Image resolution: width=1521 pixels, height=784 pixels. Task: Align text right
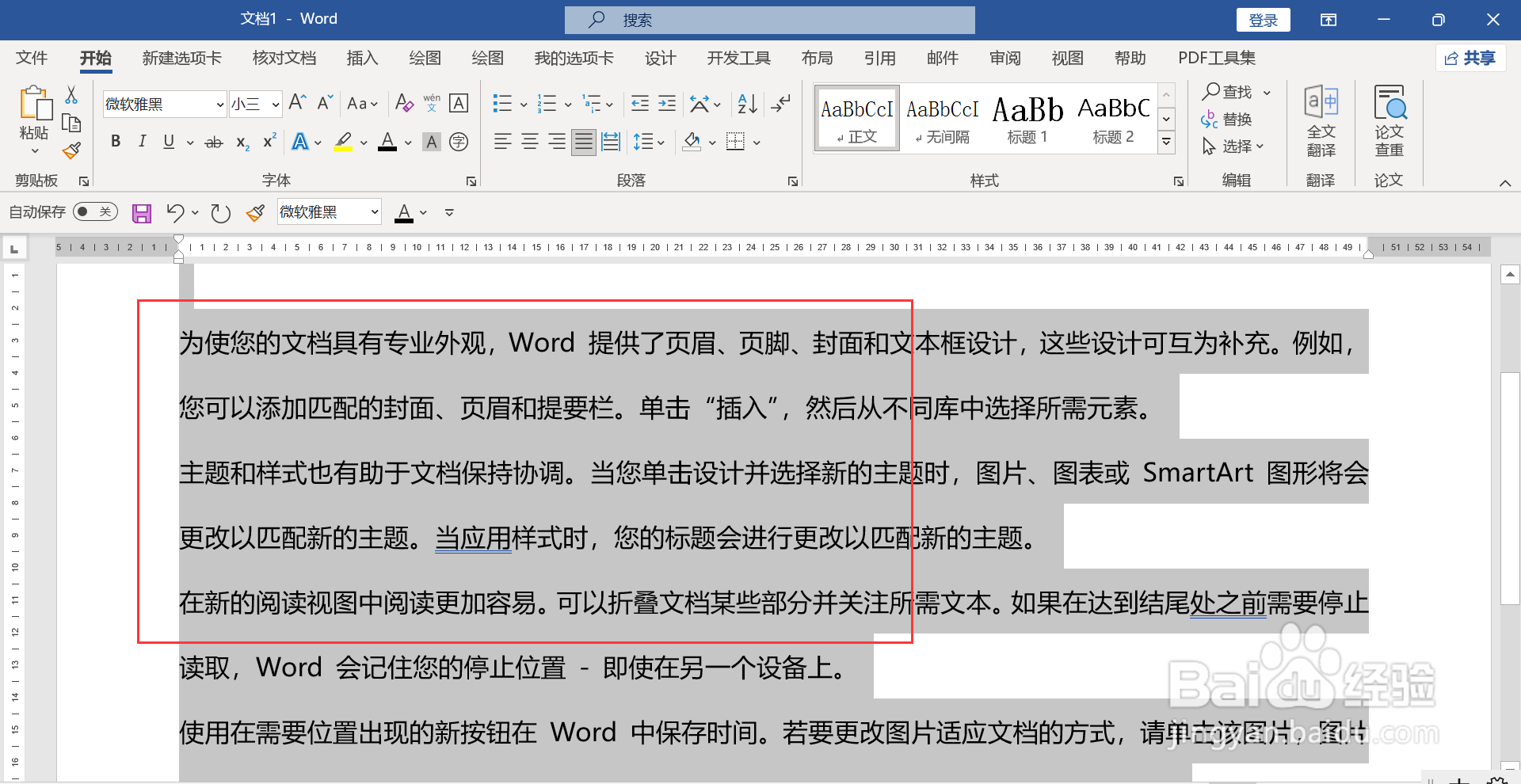point(557,142)
